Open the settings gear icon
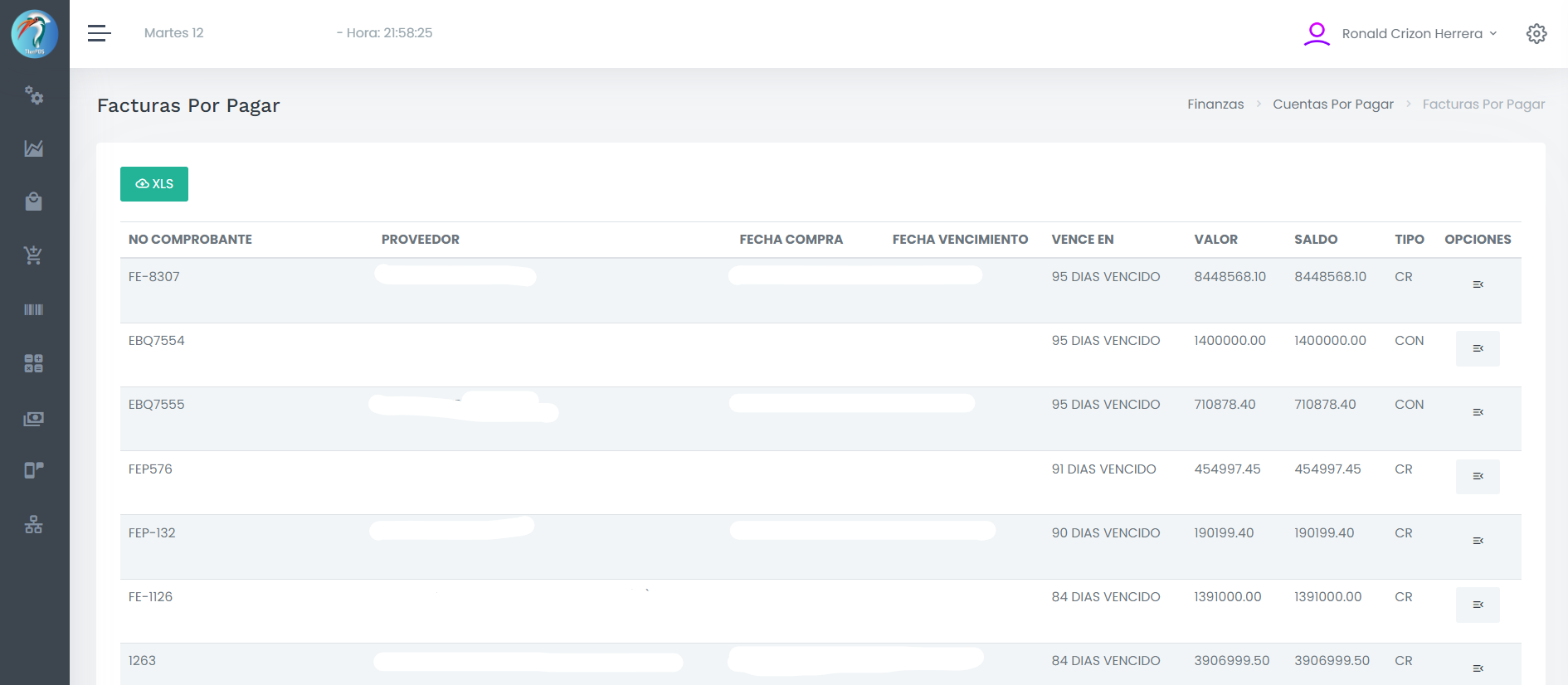This screenshot has width=1568, height=685. pyautogui.click(x=1536, y=33)
